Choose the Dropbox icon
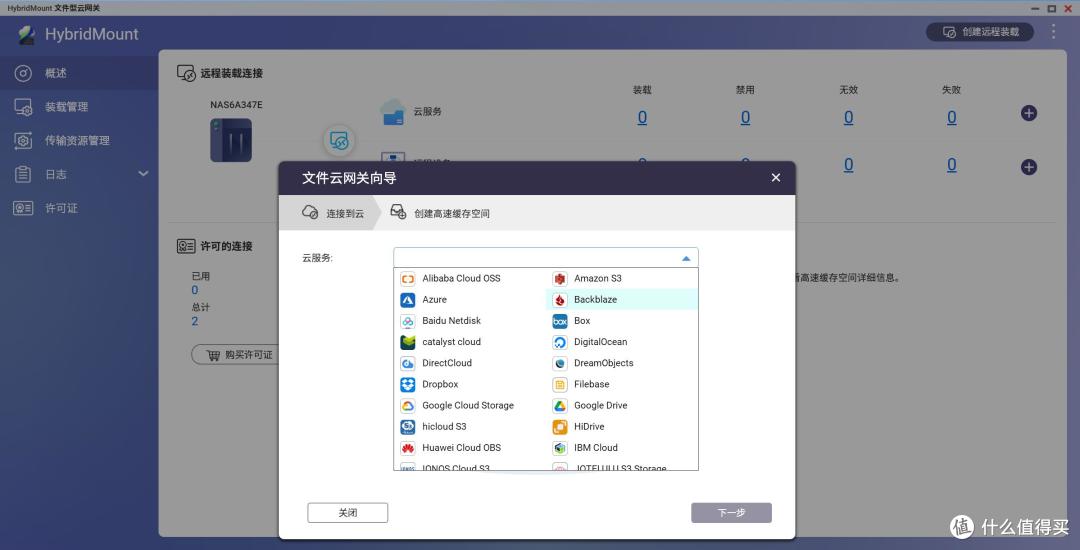1080x550 pixels. (x=408, y=385)
